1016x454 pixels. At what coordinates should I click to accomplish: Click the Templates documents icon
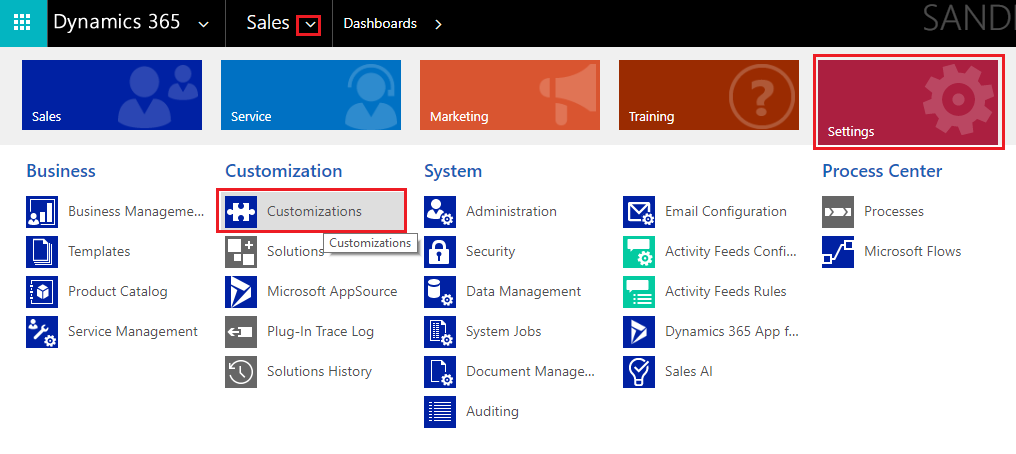click(42, 252)
